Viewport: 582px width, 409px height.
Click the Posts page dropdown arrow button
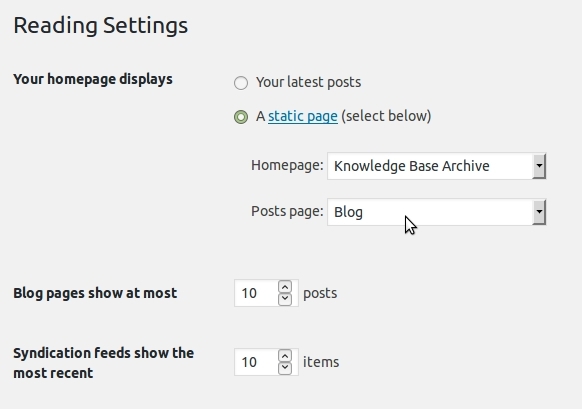539,212
